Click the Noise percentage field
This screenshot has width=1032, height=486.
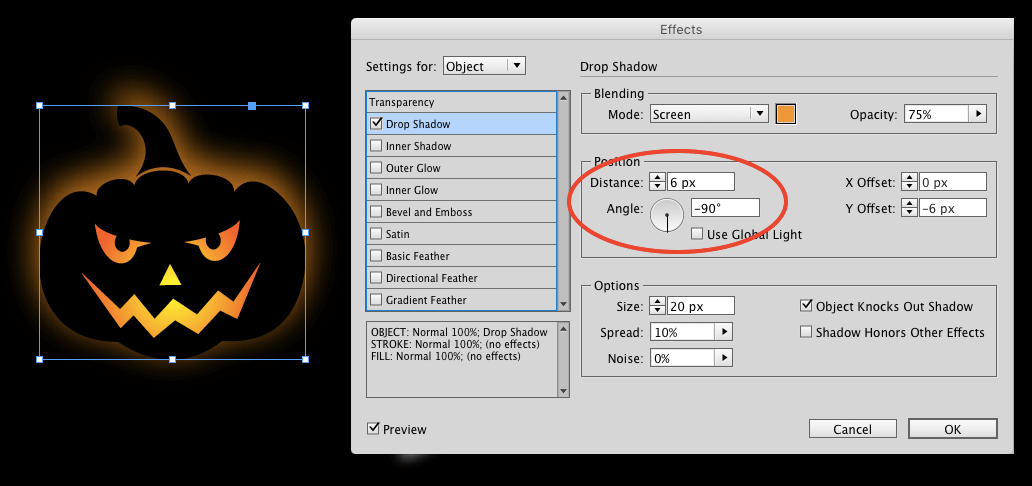click(x=683, y=358)
